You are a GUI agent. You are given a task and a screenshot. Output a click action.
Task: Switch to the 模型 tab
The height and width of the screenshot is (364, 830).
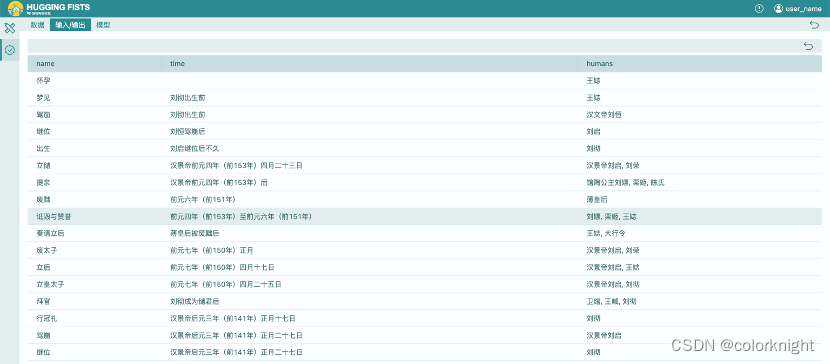click(103, 25)
